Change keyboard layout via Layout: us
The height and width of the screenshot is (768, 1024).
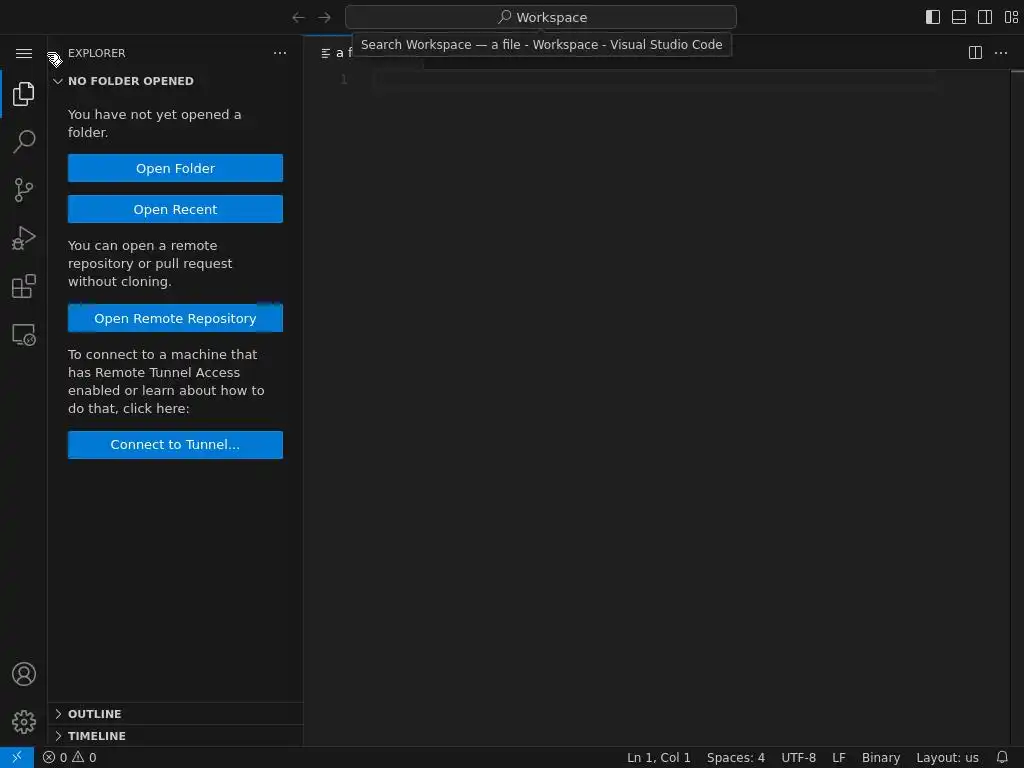click(x=947, y=758)
